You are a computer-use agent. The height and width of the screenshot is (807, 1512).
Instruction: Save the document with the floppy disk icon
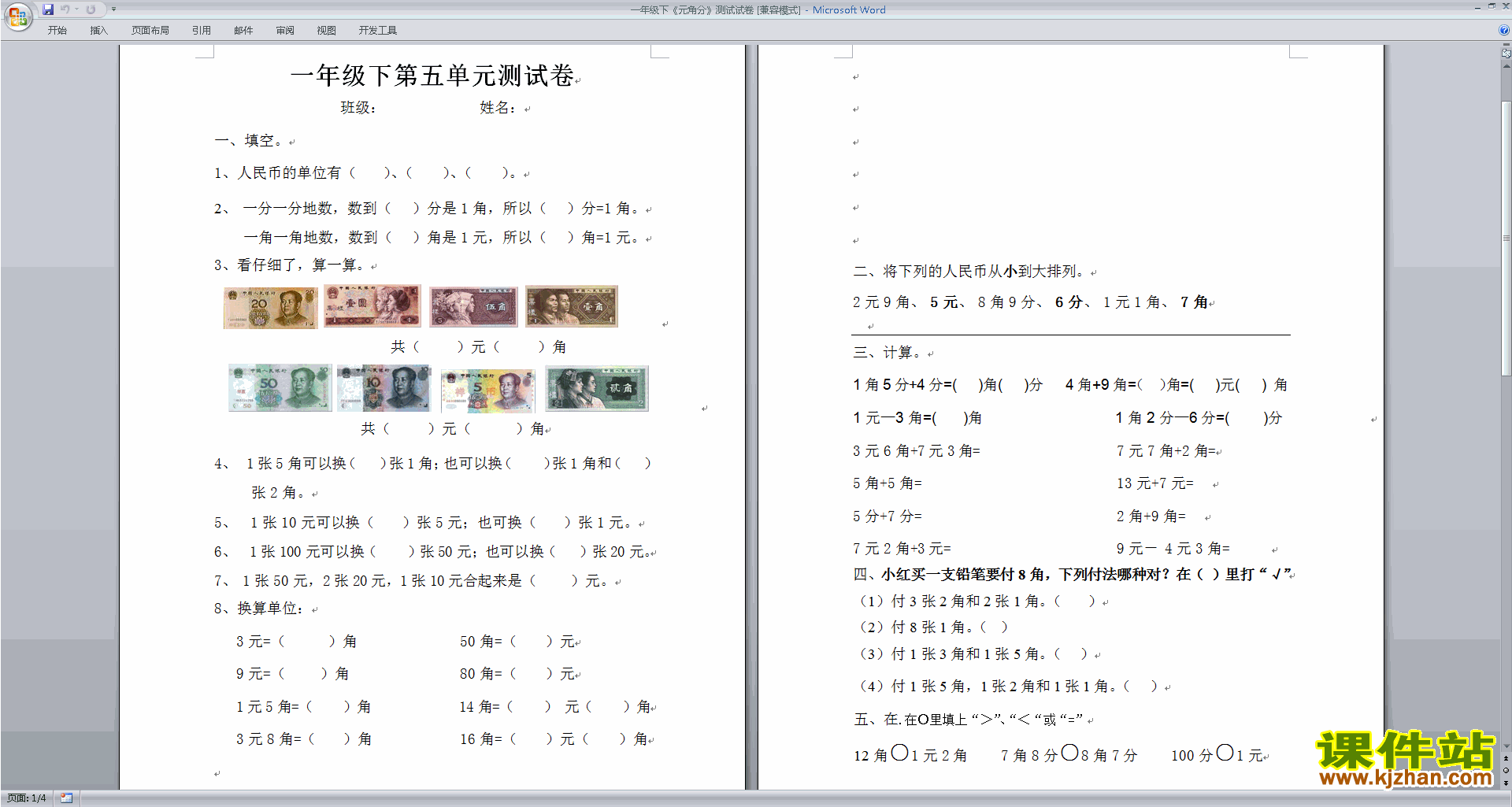[48, 9]
